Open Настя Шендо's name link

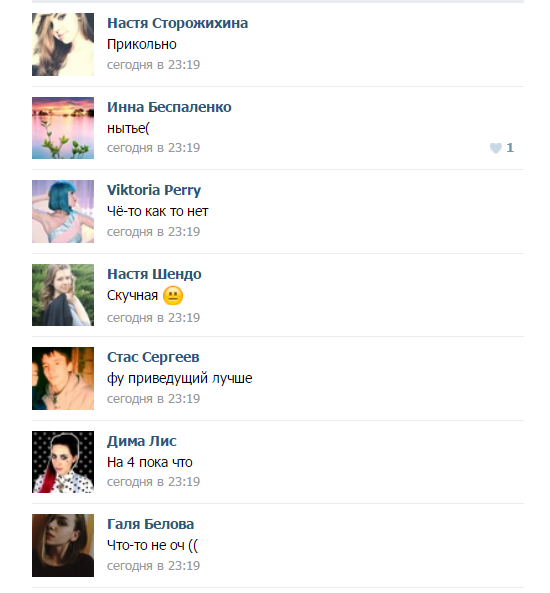(154, 274)
